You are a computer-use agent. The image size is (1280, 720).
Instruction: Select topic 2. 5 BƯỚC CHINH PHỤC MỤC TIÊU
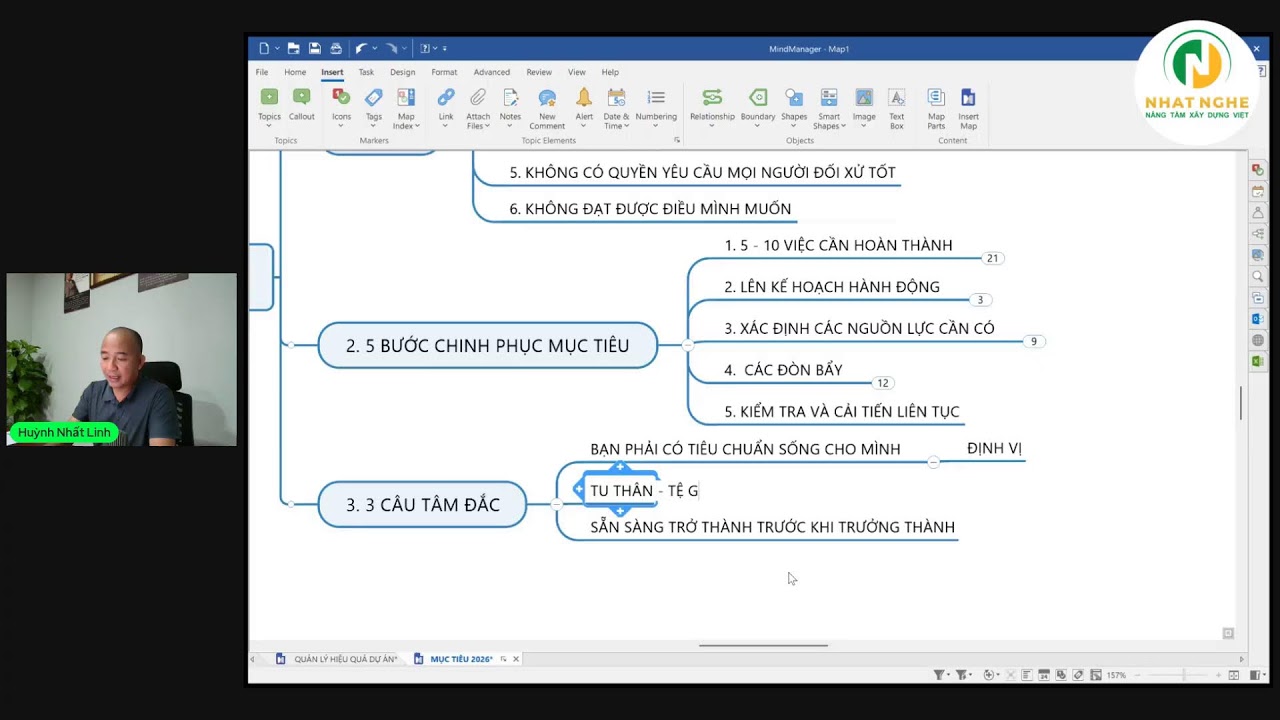click(x=488, y=346)
